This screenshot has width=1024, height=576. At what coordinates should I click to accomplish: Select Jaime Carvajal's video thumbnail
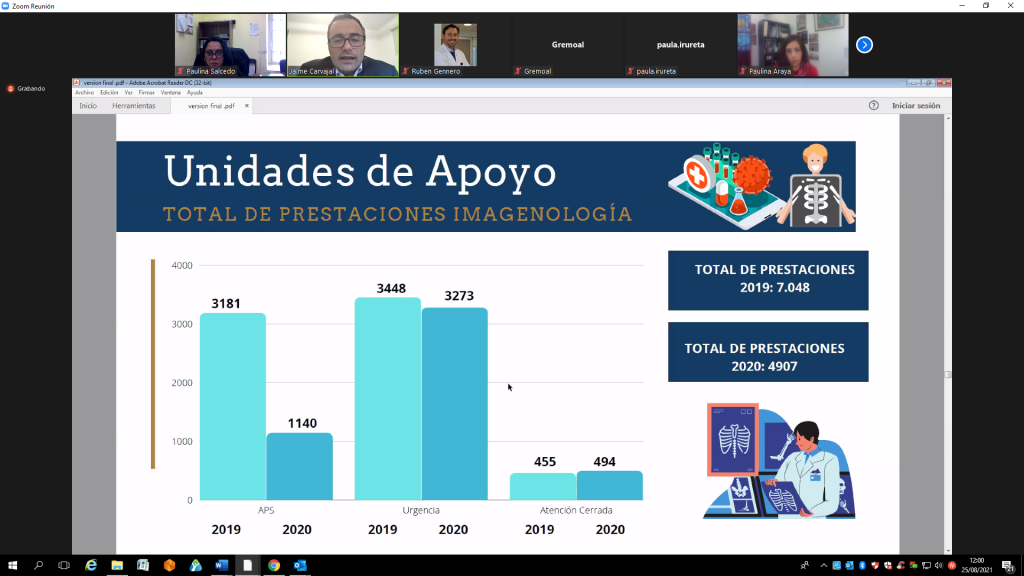[x=342, y=44]
